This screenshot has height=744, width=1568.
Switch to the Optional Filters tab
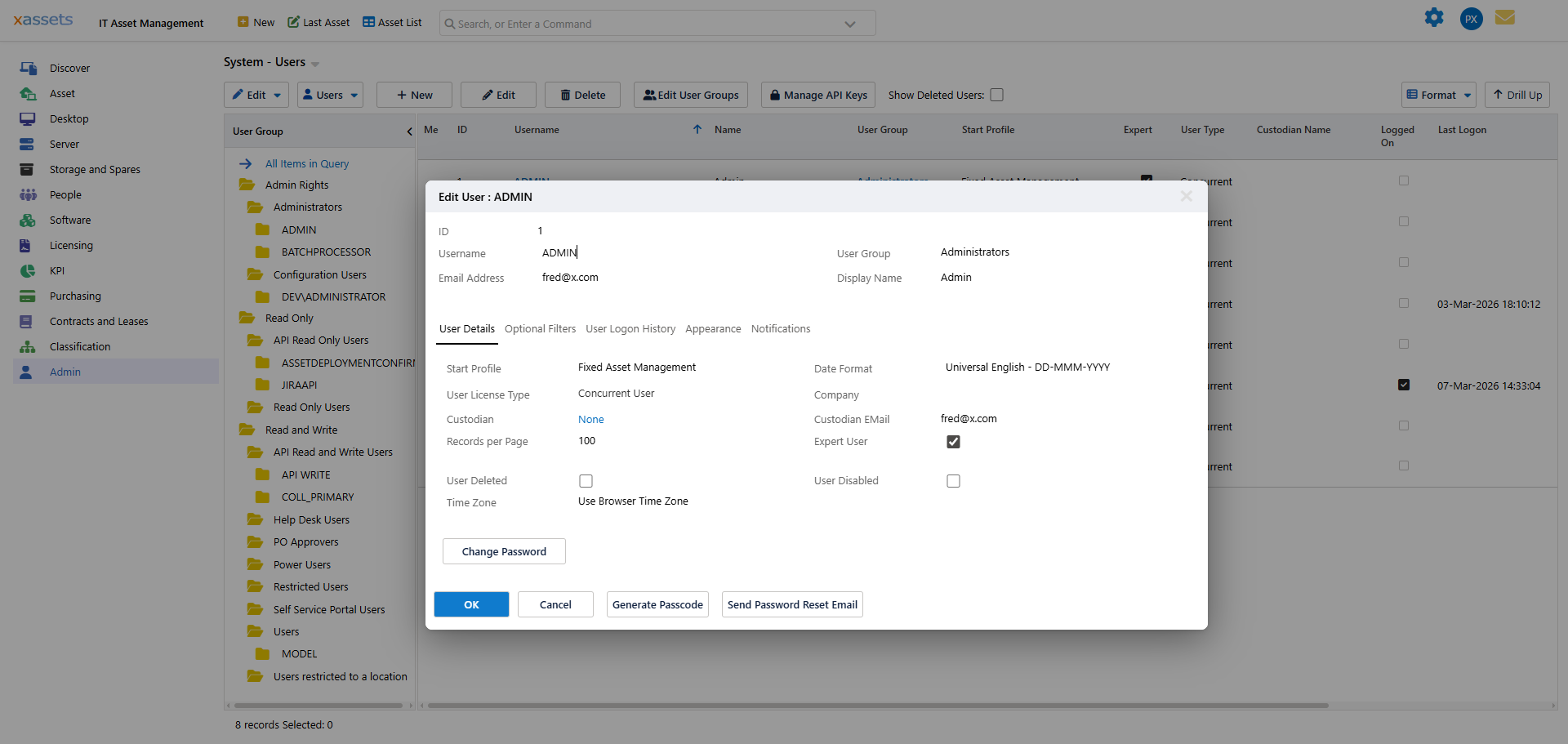[x=539, y=329]
